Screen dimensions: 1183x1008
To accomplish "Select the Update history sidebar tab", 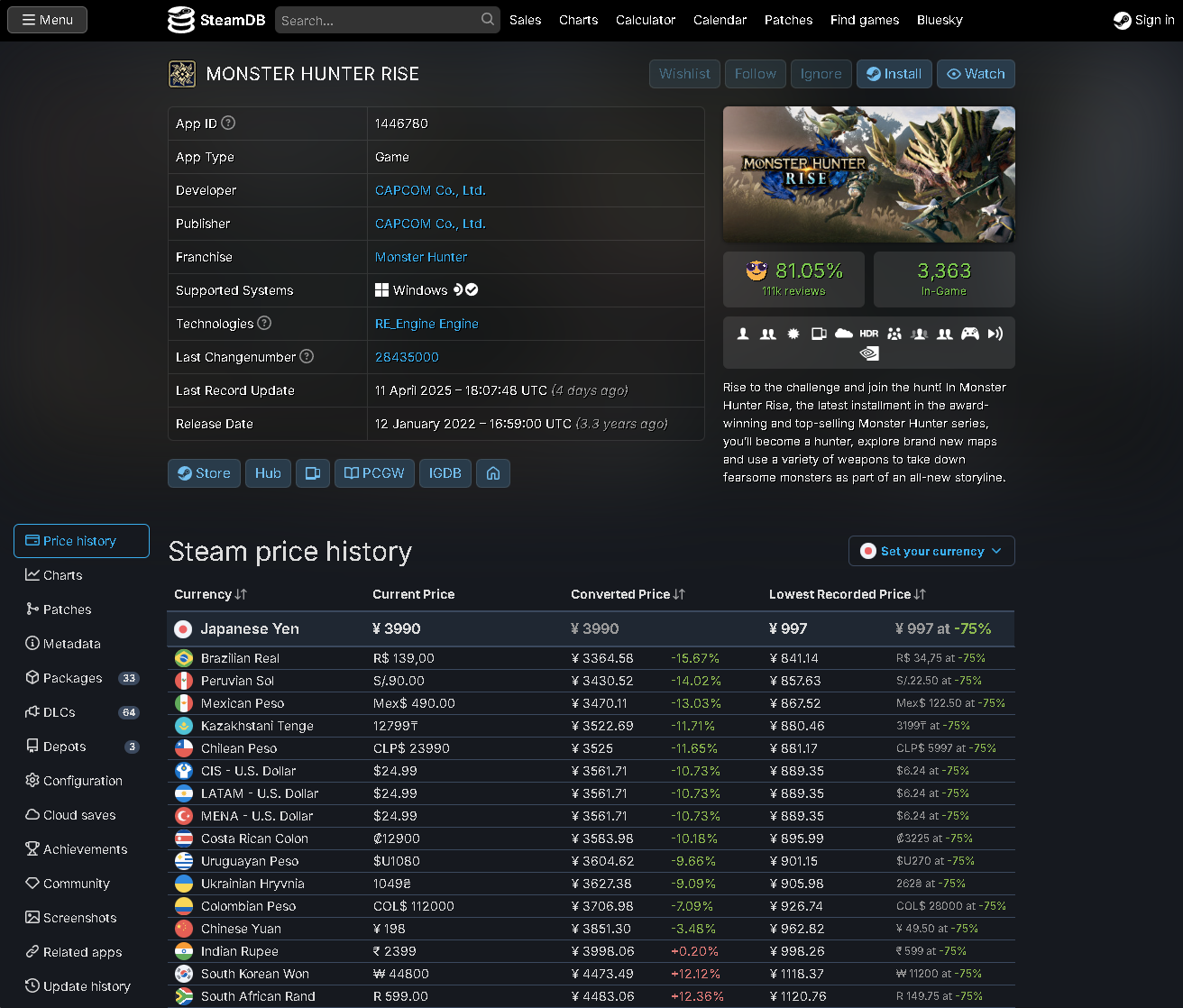I will 81,986.
